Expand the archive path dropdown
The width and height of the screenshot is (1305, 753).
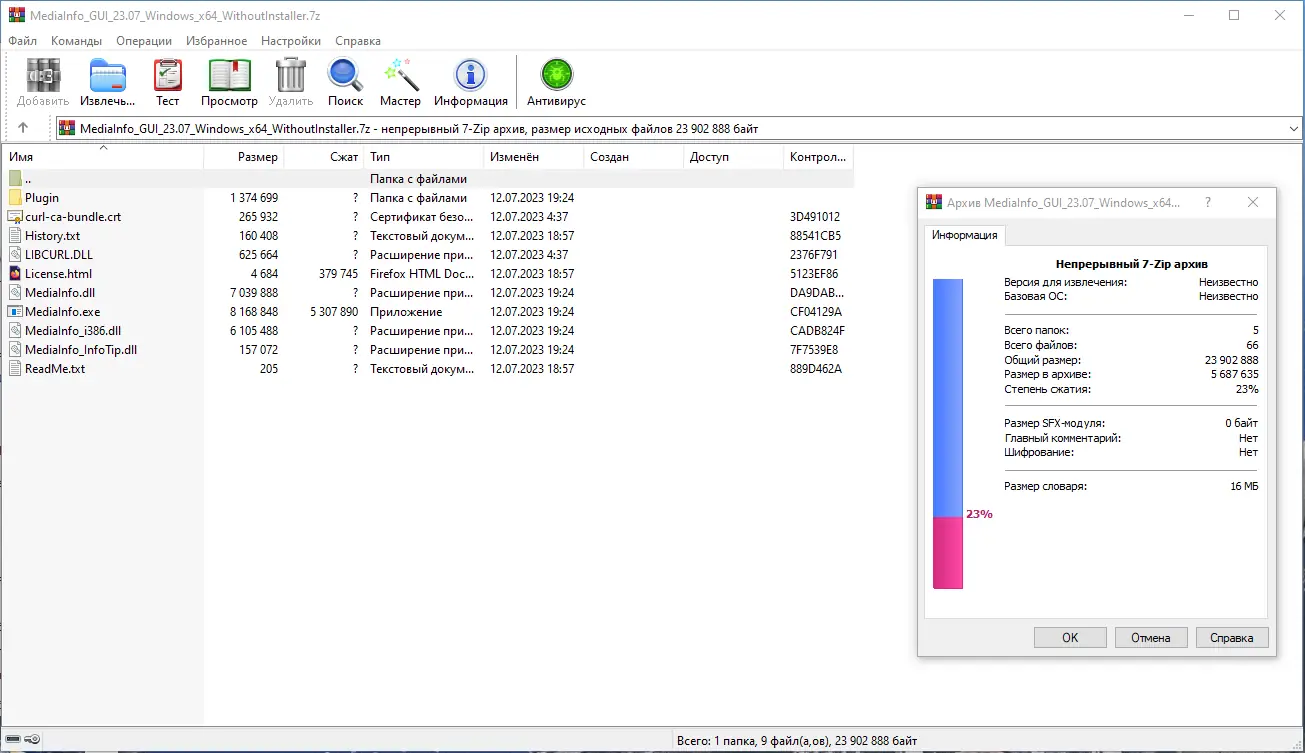point(1294,128)
